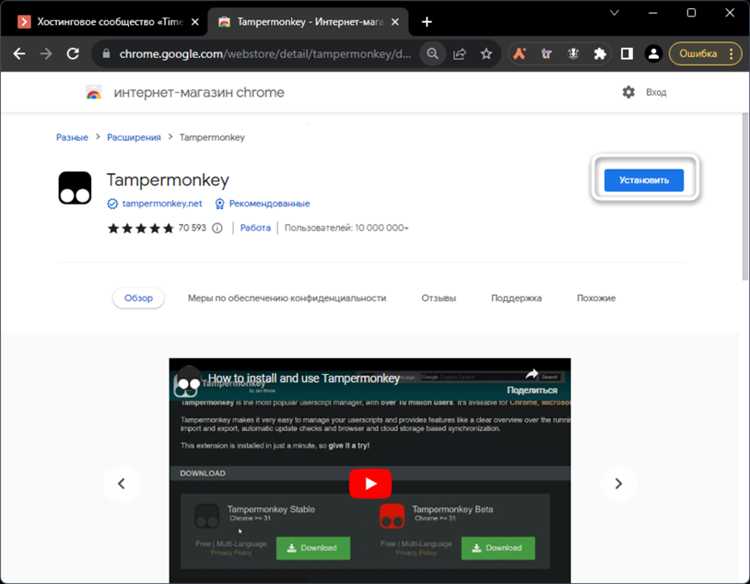Install the extension with Установить

click(644, 180)
